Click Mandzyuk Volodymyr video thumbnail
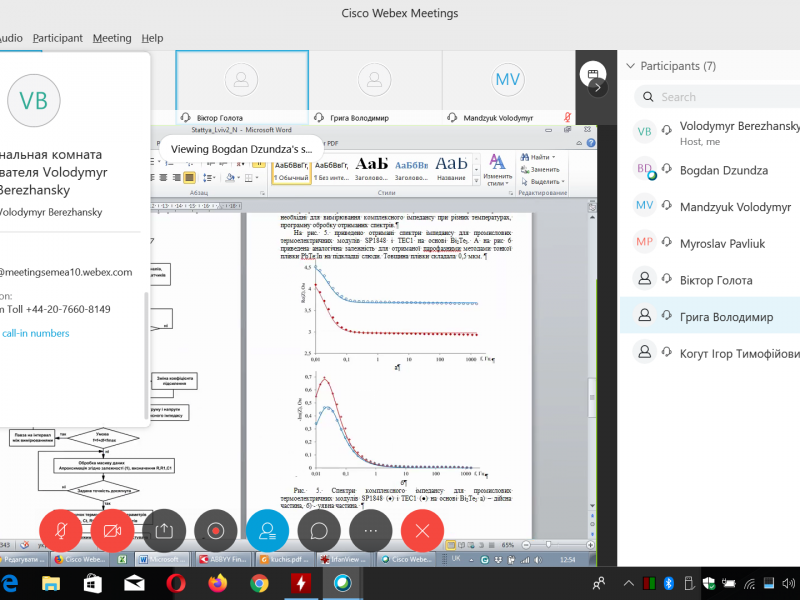This screenshot has height=600, width=800. click(x=508, y=80)
